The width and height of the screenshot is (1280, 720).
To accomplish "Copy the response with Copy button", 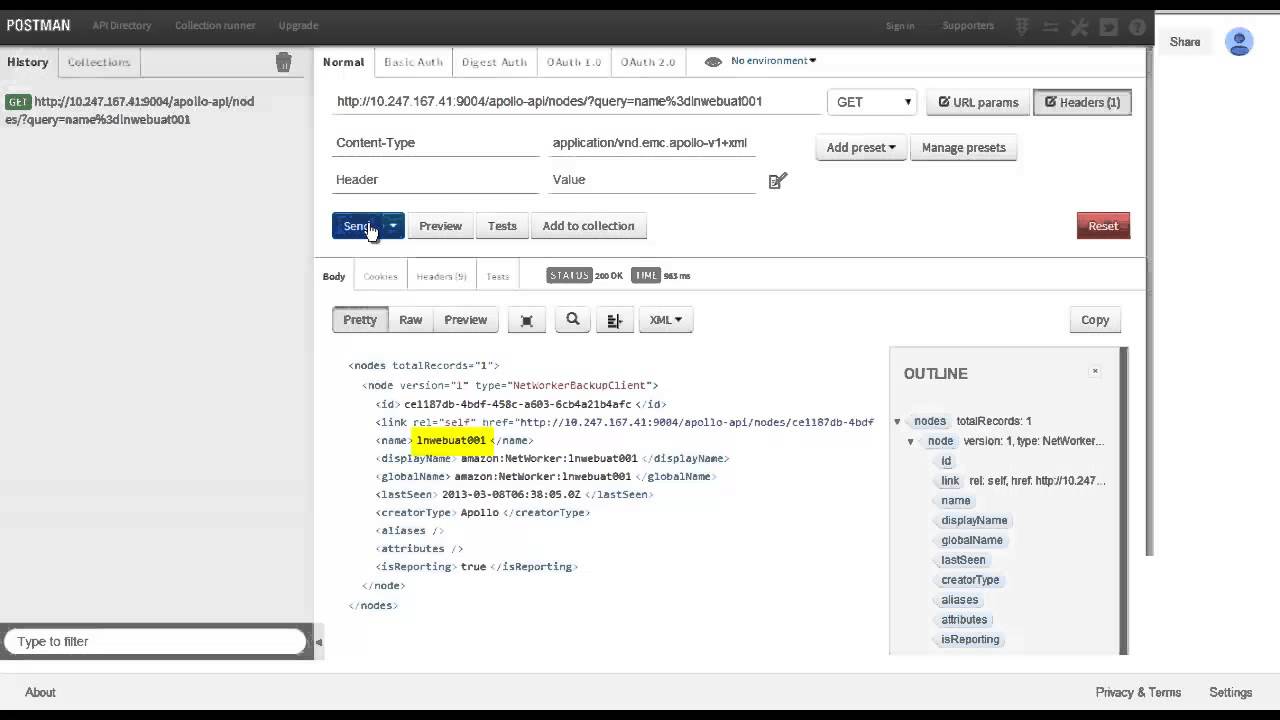I will 1095,320.
